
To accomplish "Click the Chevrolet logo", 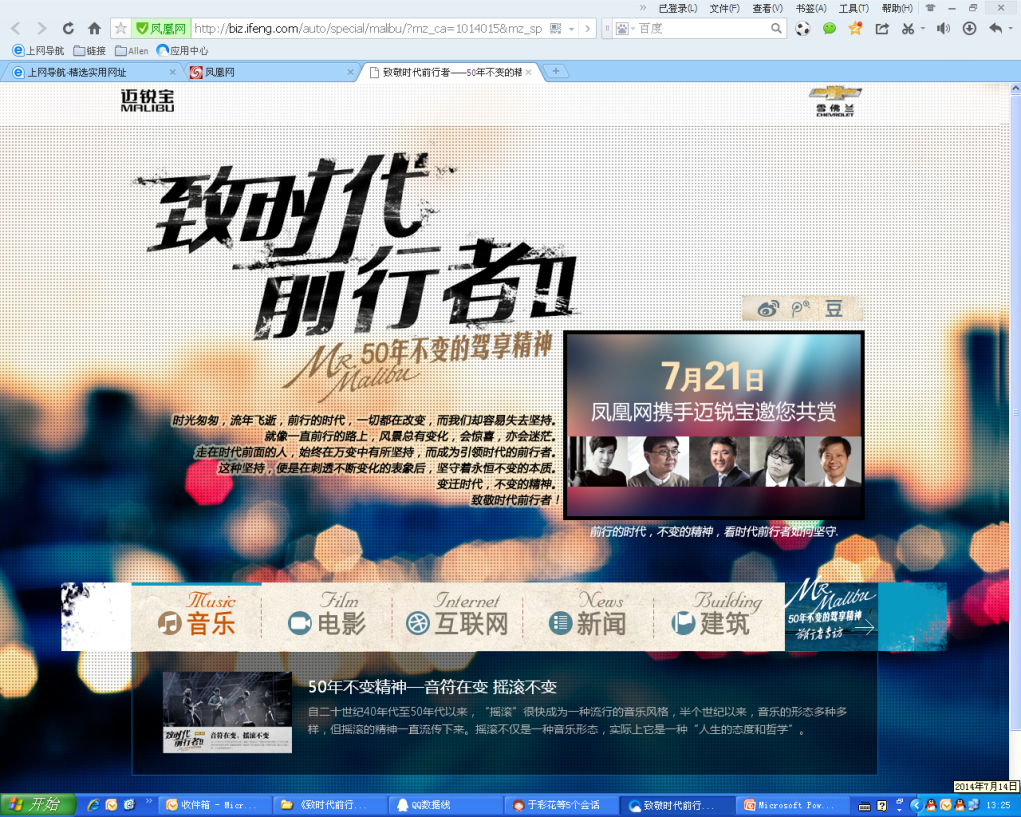I will (835, 101).
